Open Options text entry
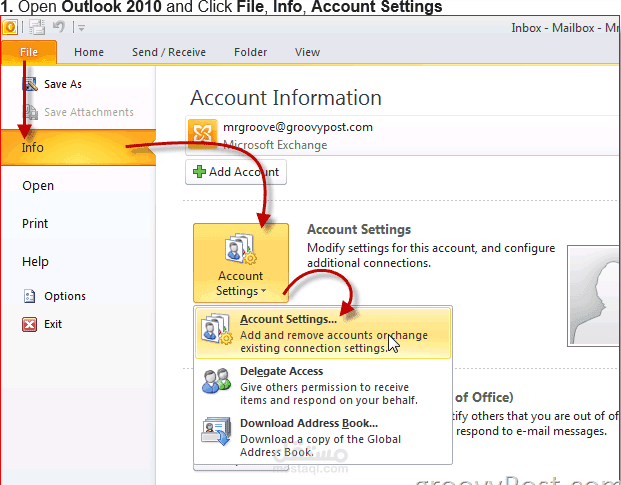This screenshot has width=621, height=485. click(65, 296)
